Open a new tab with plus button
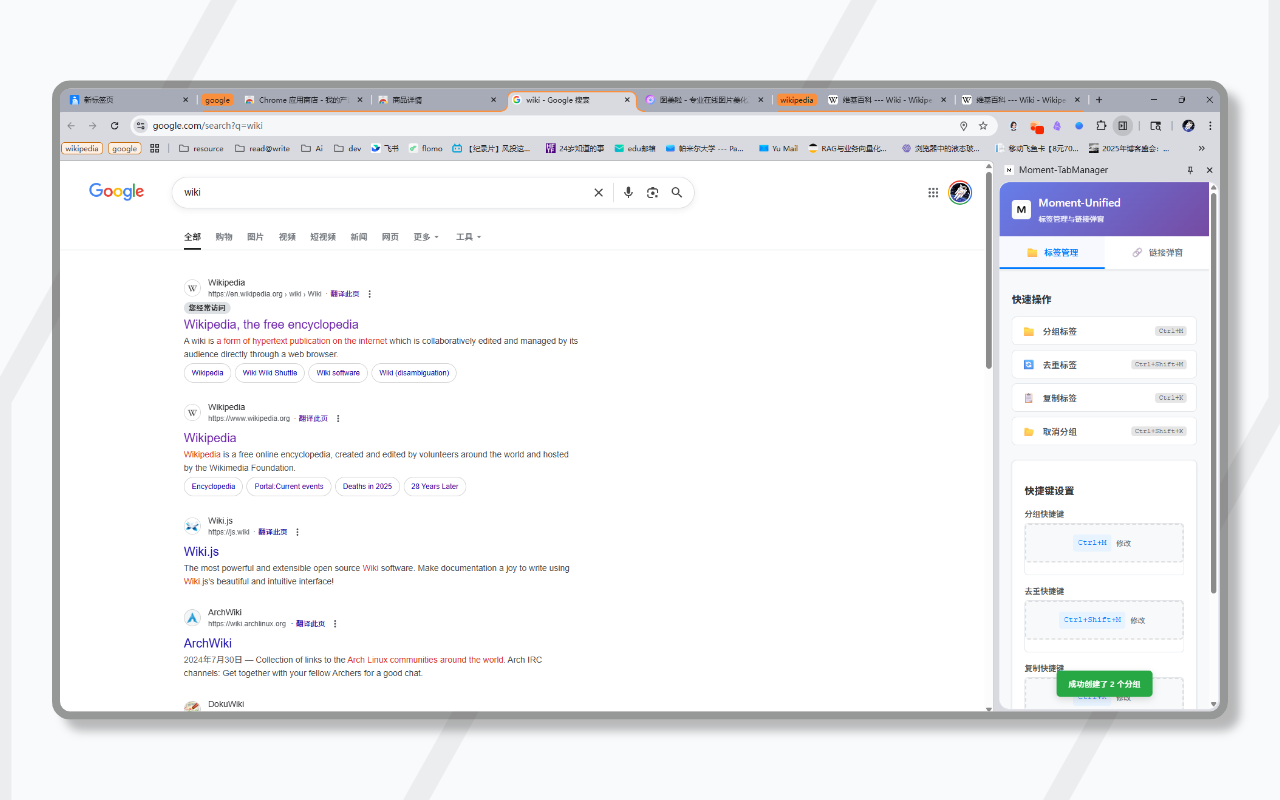The height and width of the screenshot is (800, 1280). (x=1099, y=100)
